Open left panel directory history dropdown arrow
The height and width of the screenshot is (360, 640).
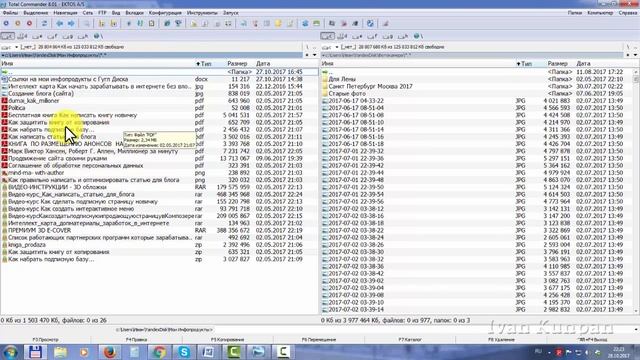(x=315, y=55)
